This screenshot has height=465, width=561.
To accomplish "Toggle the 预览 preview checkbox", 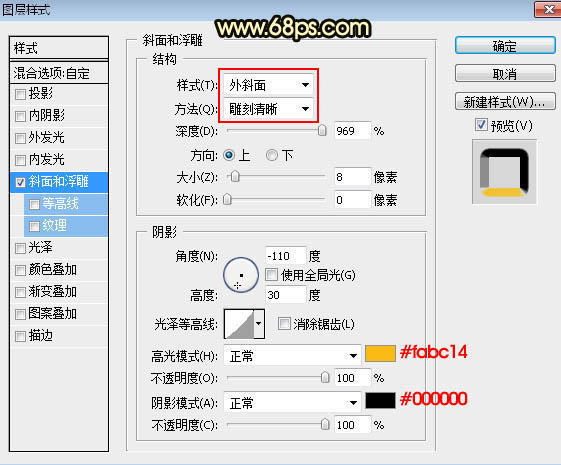I will click(x=481, y=124).
